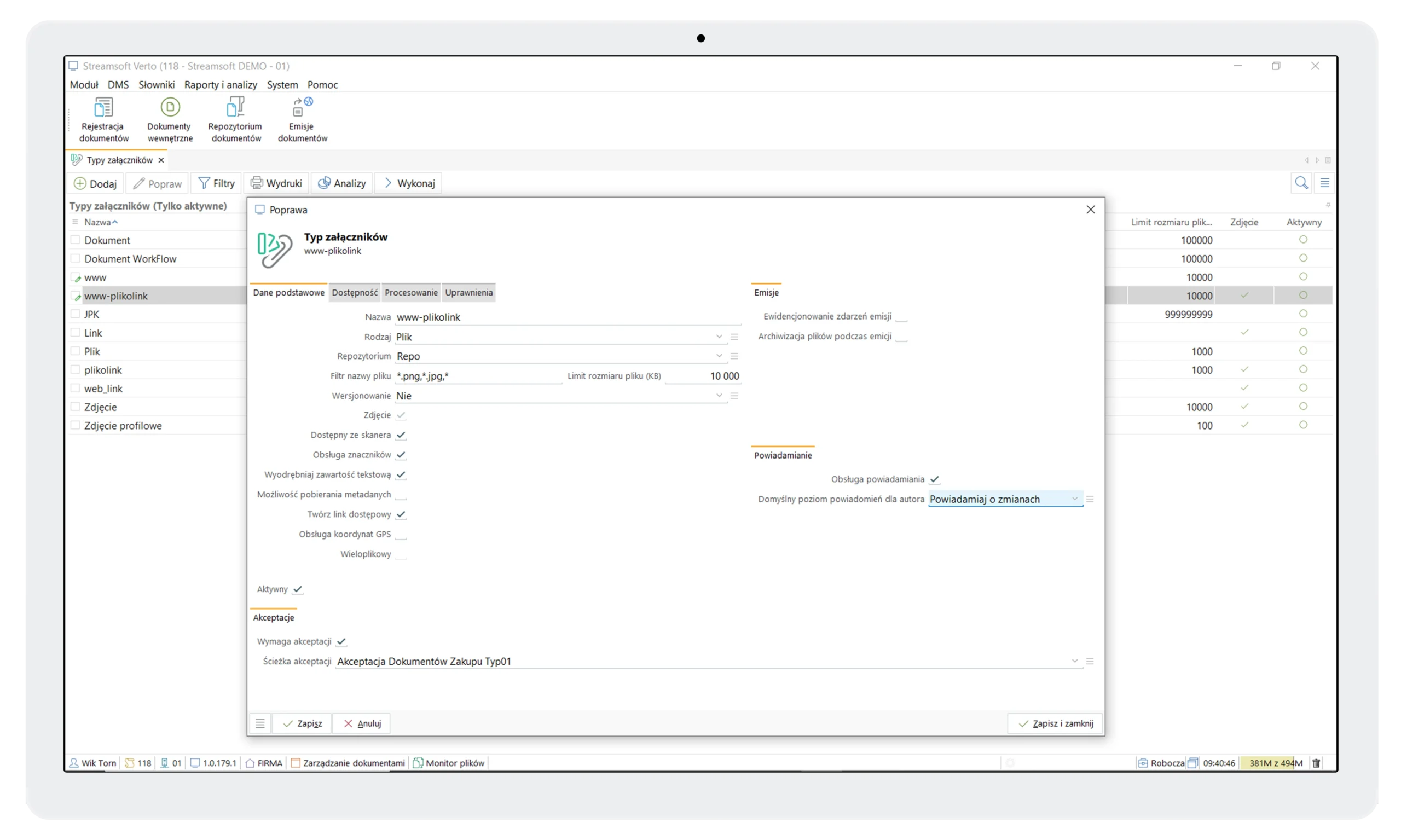
Task: Toggle Dostępny ze skanera checkbox
Action: click(401, 435)
